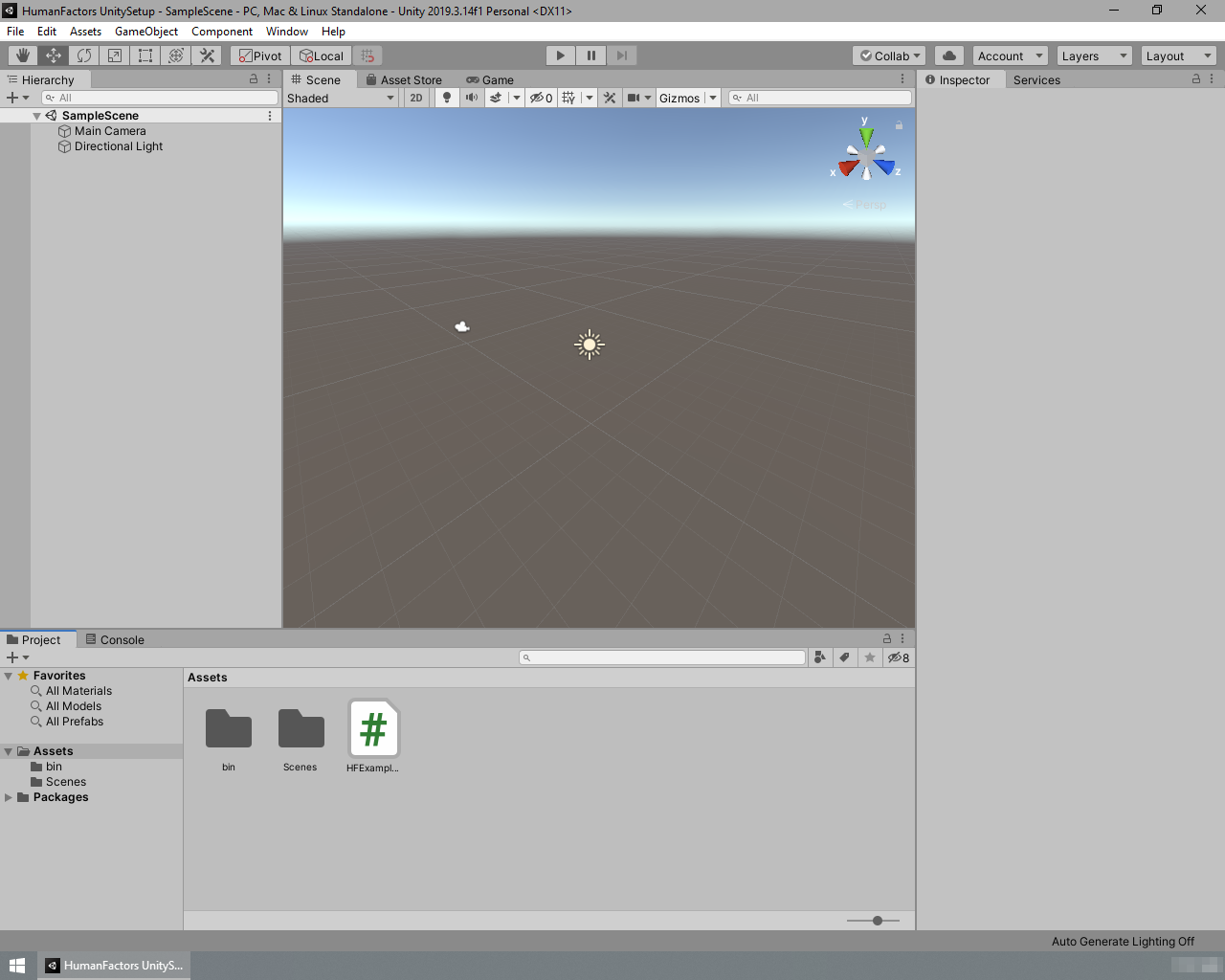The image size is (1225, 980).
Task: Toggle 2D scene view mode
Action: tap(416, 98)
